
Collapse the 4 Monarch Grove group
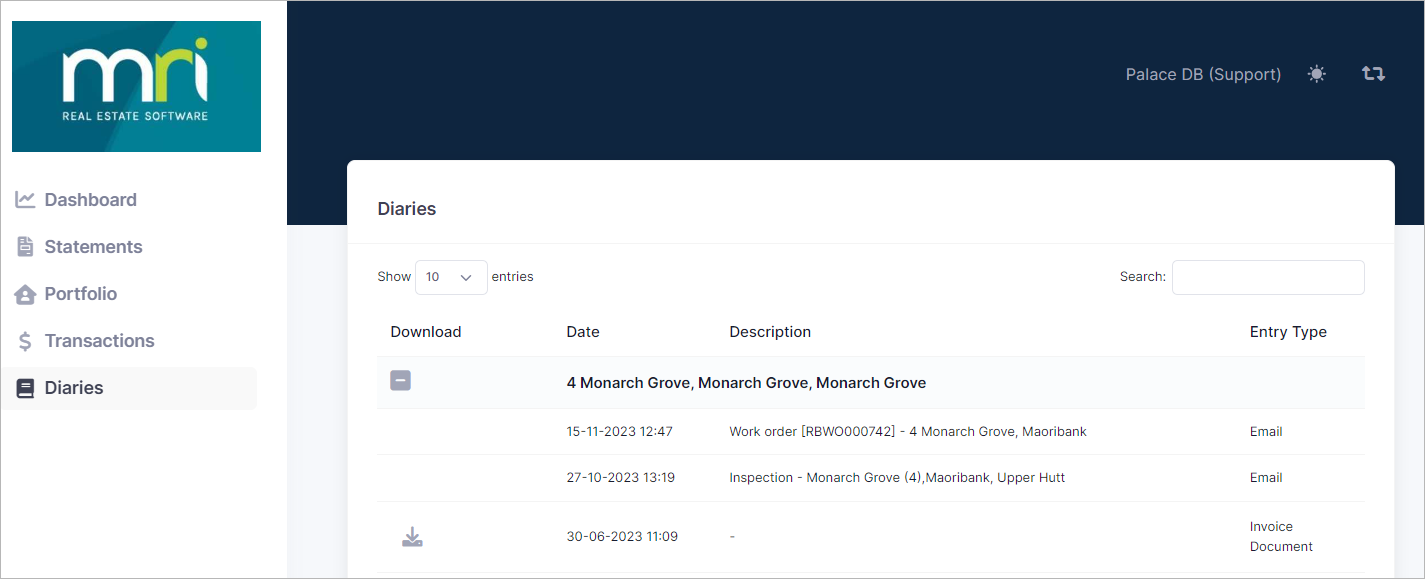tap(400, 381)
